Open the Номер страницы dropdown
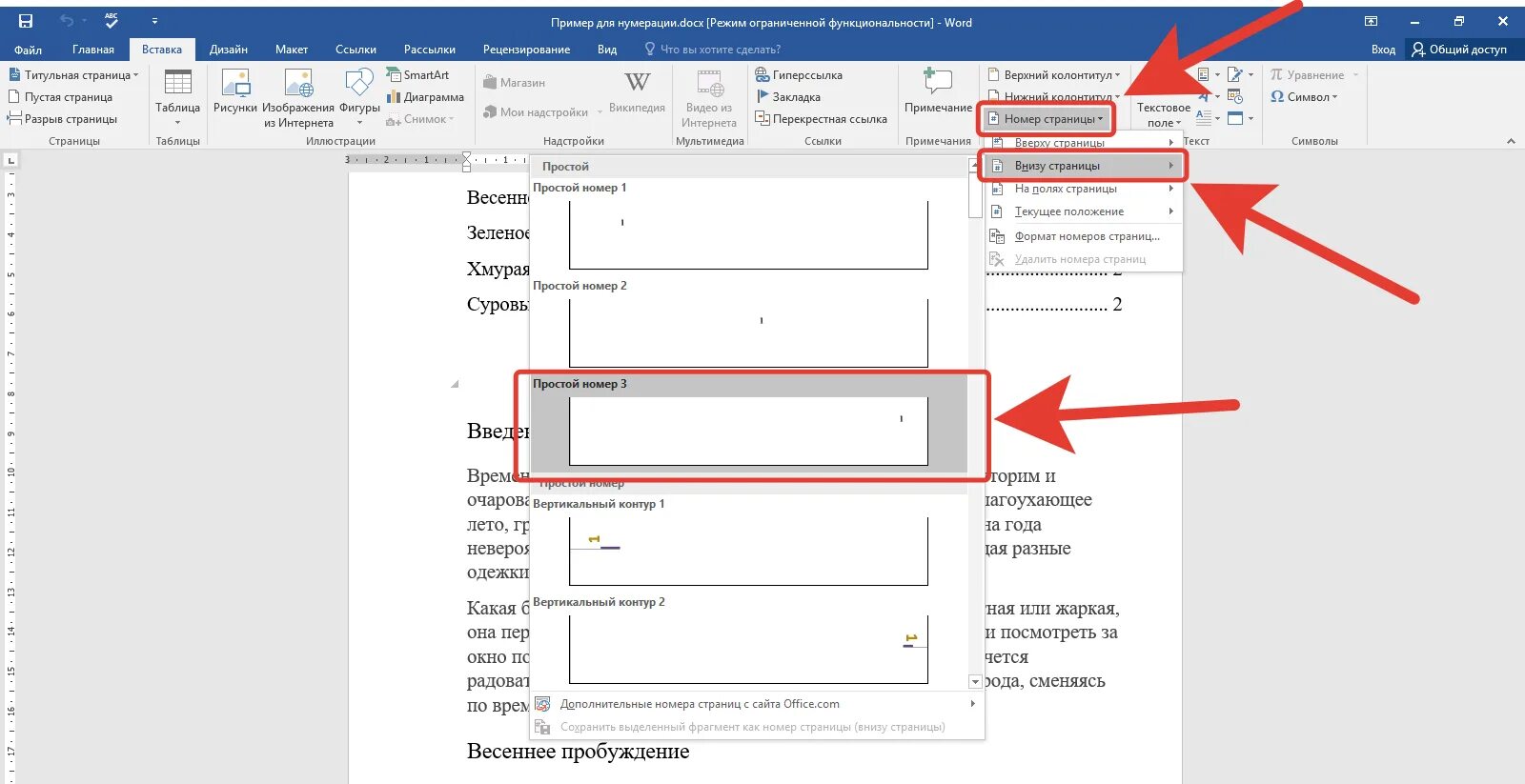This screenshot has height=784, width=1525. 1046,118
